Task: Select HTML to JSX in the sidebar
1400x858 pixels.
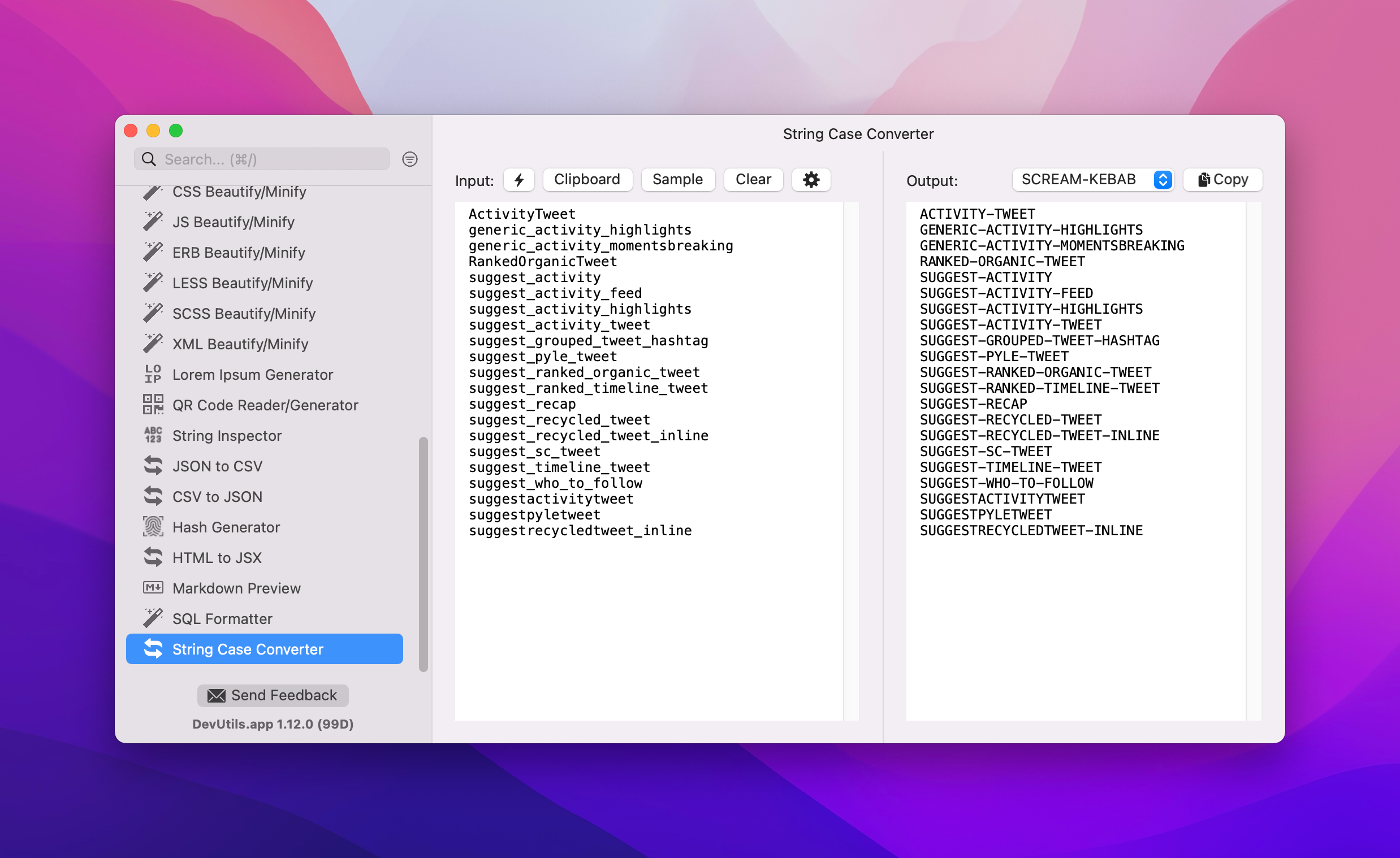Action: [217, 558]
